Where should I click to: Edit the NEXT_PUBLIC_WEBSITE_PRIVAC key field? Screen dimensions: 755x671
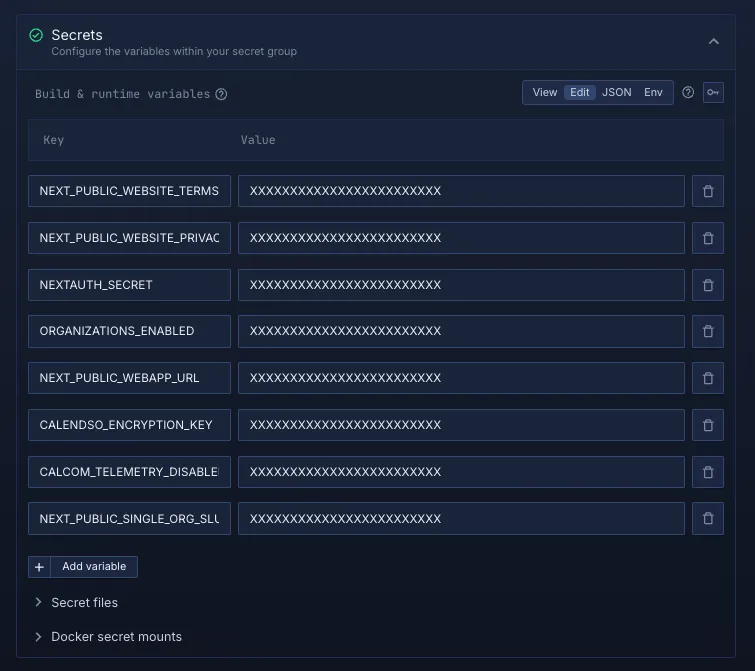point(130,238)
